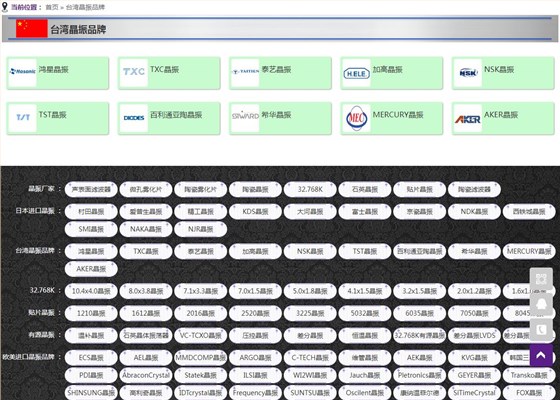Open 村田晶振 in 日本进口晶振 row

click(91, 211)
